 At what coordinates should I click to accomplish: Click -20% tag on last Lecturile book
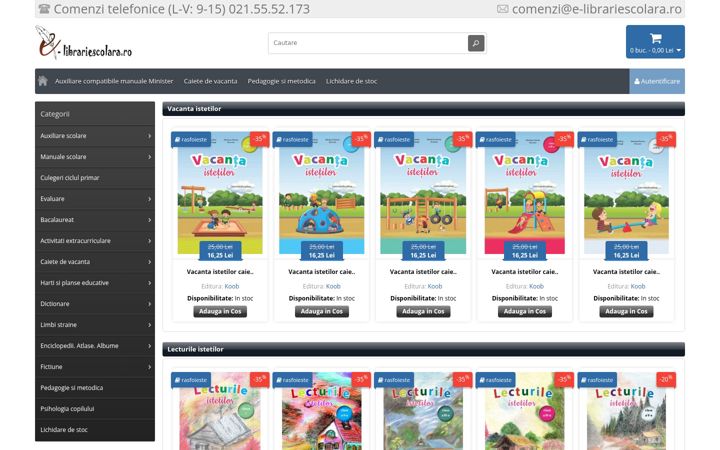click(x=666, y=379)
